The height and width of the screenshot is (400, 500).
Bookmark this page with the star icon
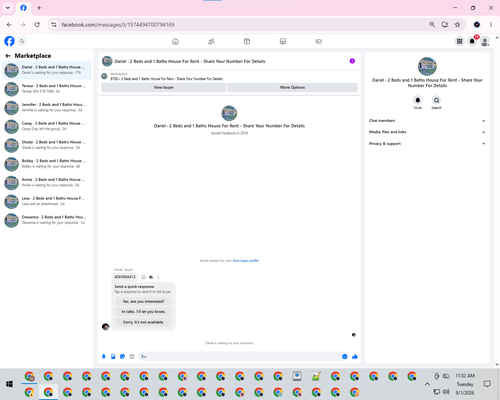coord(458,25)
